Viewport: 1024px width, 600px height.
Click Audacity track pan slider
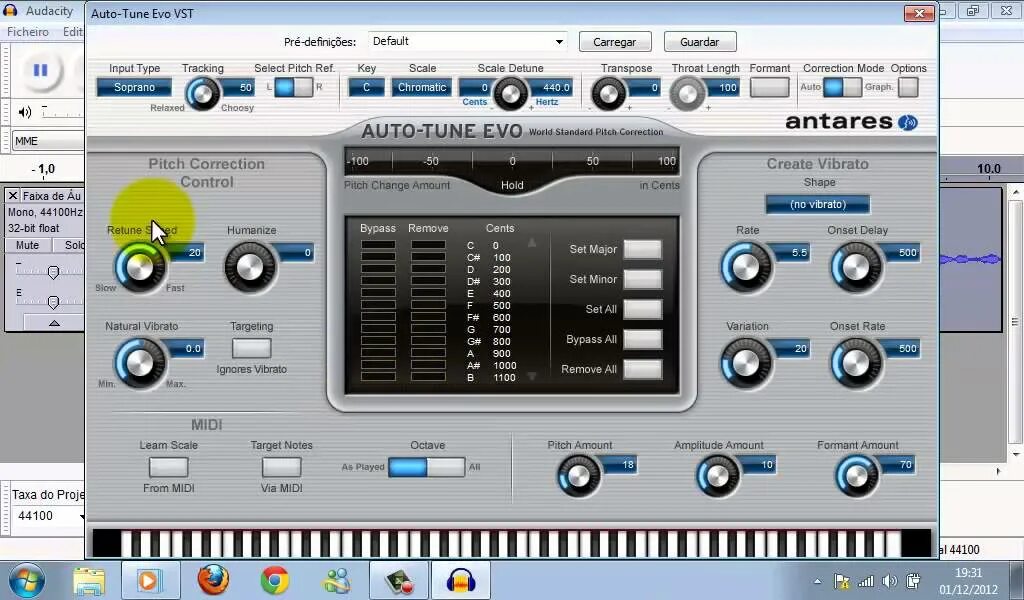point(54,302)
